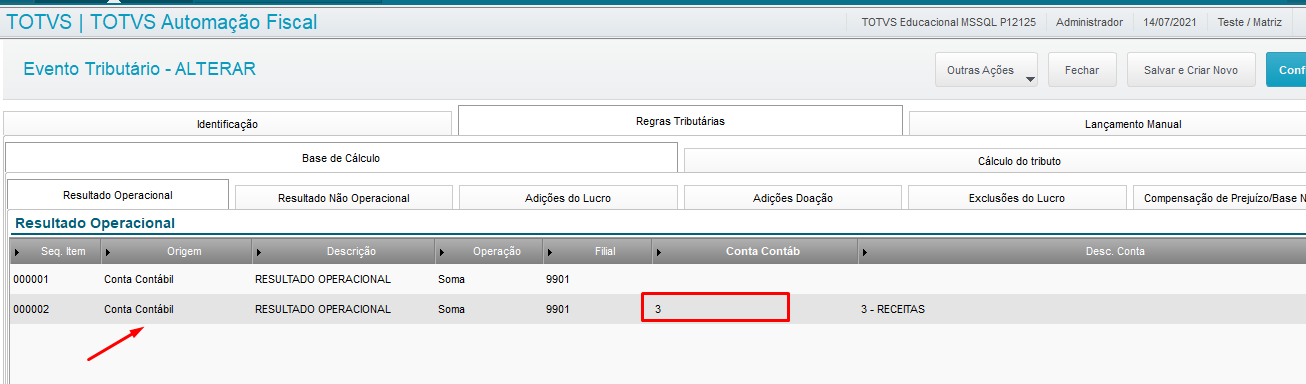Screen dimensions: 1306x384
Task: Switch to Cálculo do tributo tab
Action: 995,161
